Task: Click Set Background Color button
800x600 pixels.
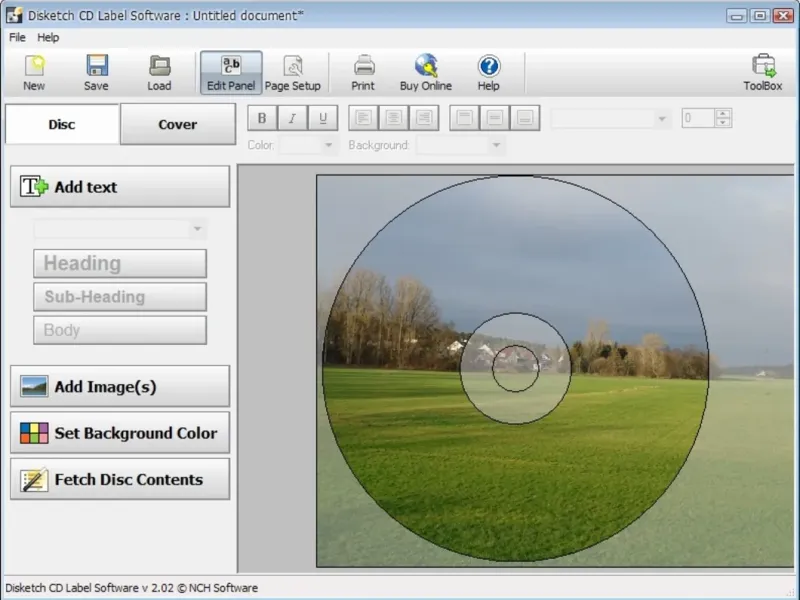Action: 120,433
